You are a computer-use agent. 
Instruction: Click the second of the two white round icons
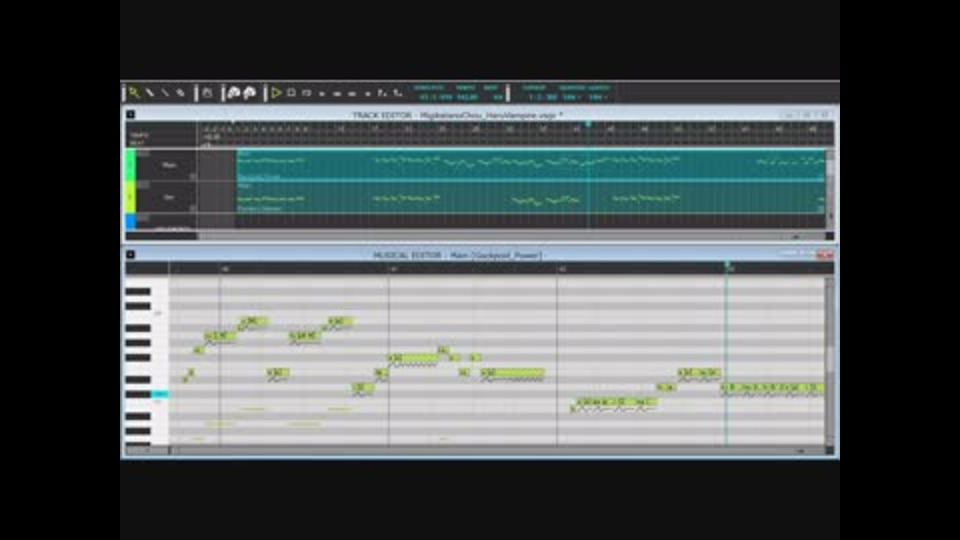(250, 93)
